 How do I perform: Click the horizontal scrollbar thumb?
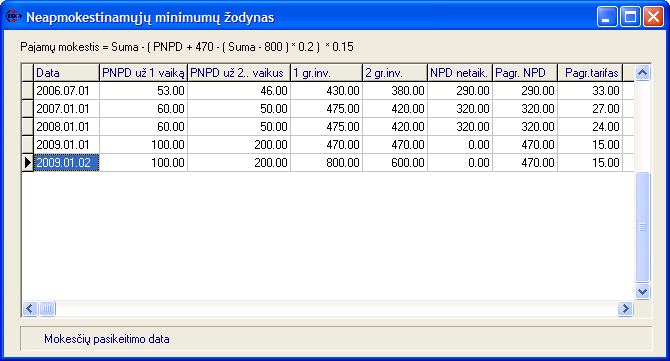click(x=47, y=308)
